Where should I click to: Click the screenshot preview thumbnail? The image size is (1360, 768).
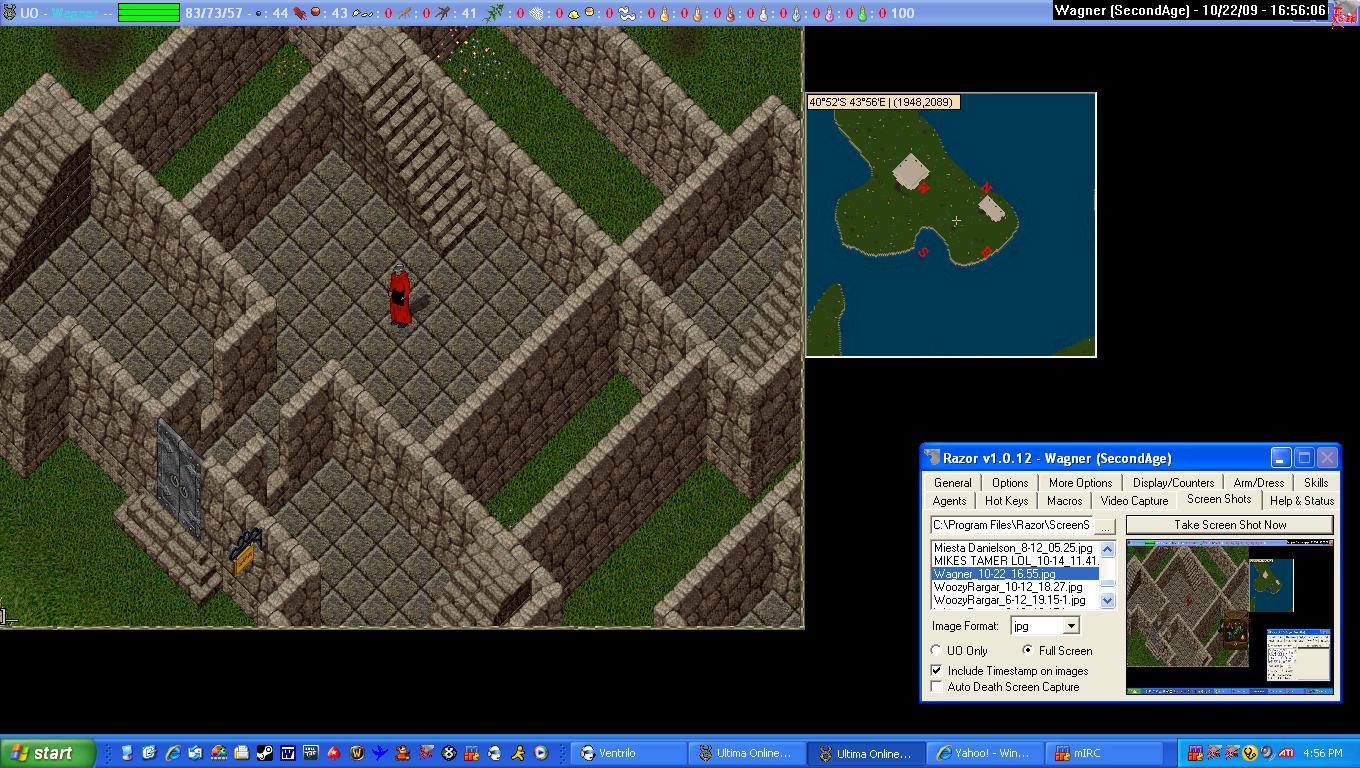(1229, 615)
